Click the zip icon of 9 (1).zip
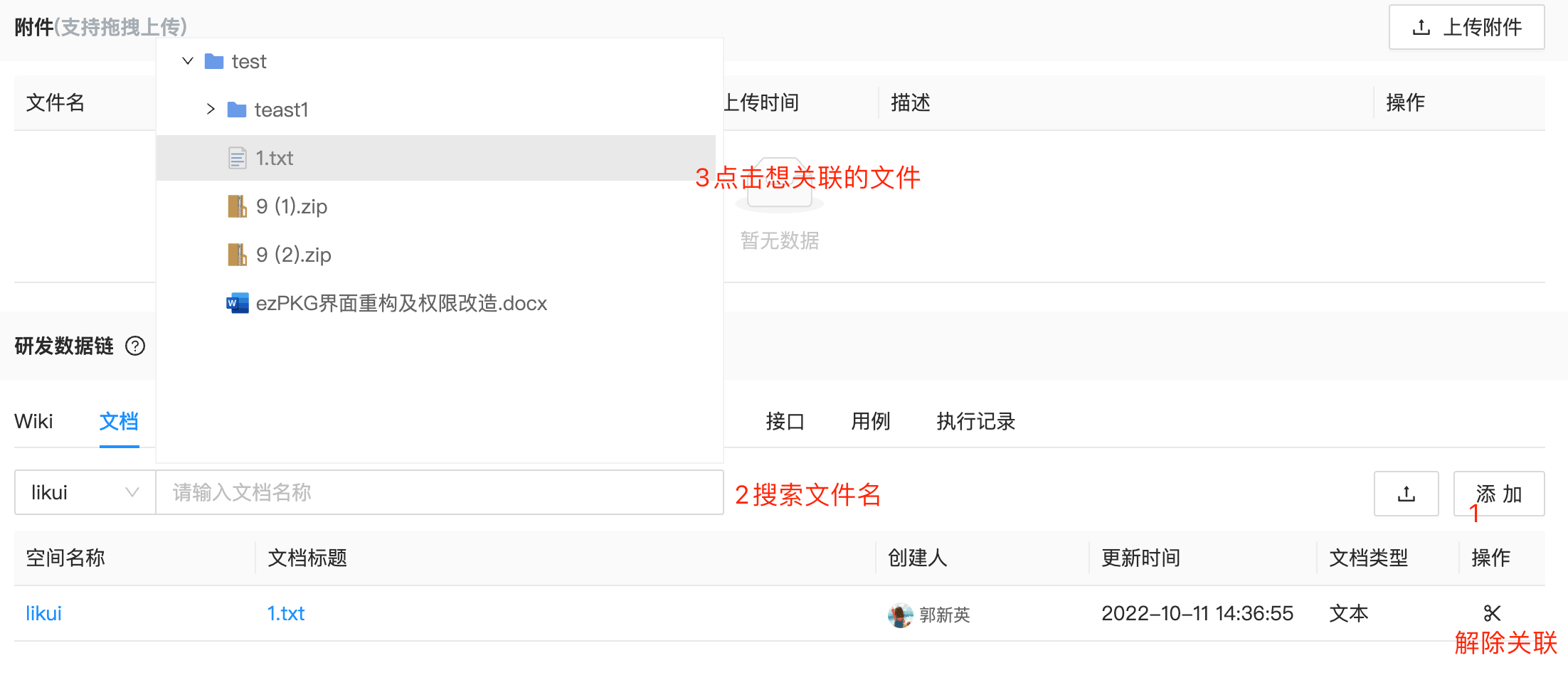Screen dimensions: 1568x690 [238, 206]
